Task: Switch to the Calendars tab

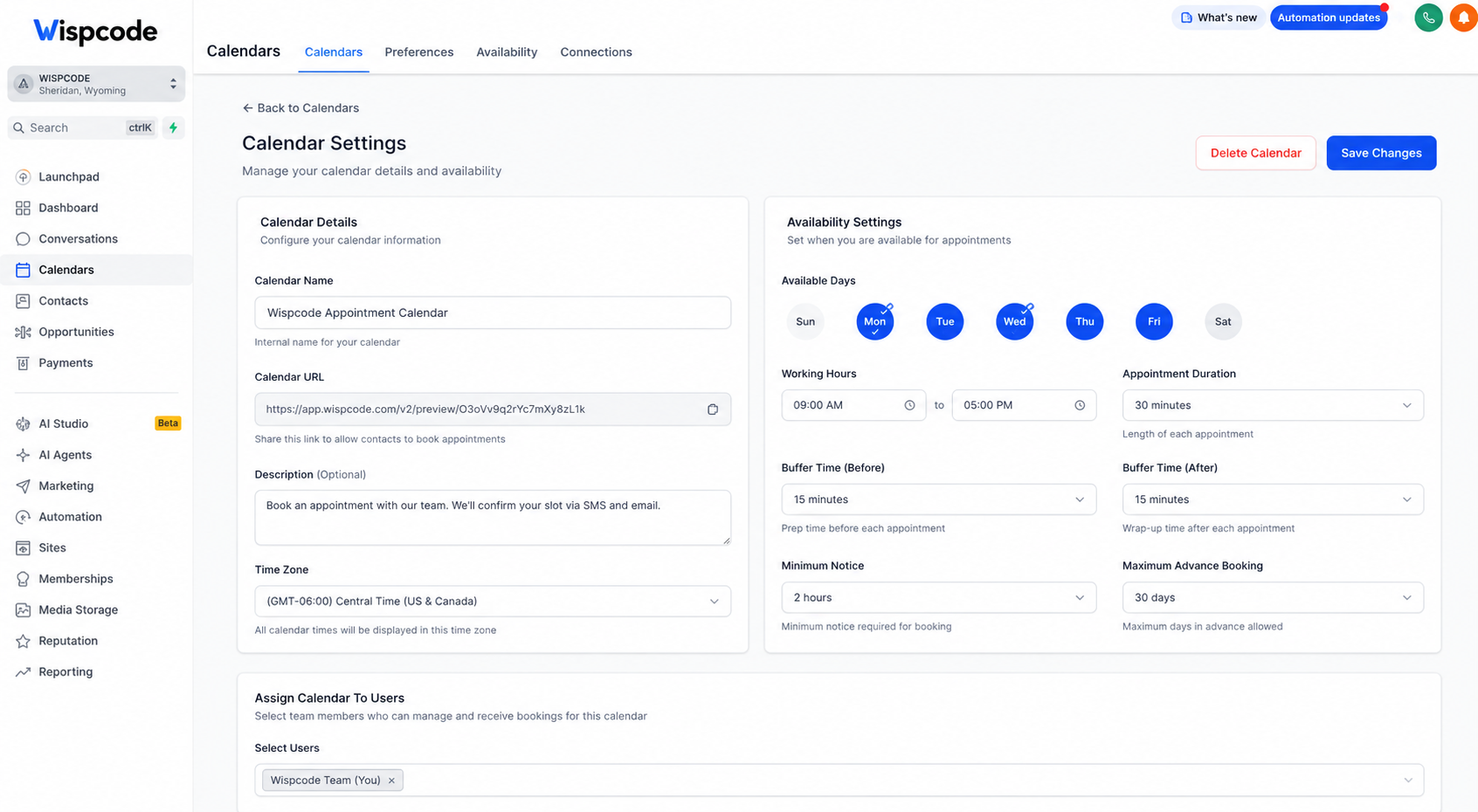Action: point(334,52)
